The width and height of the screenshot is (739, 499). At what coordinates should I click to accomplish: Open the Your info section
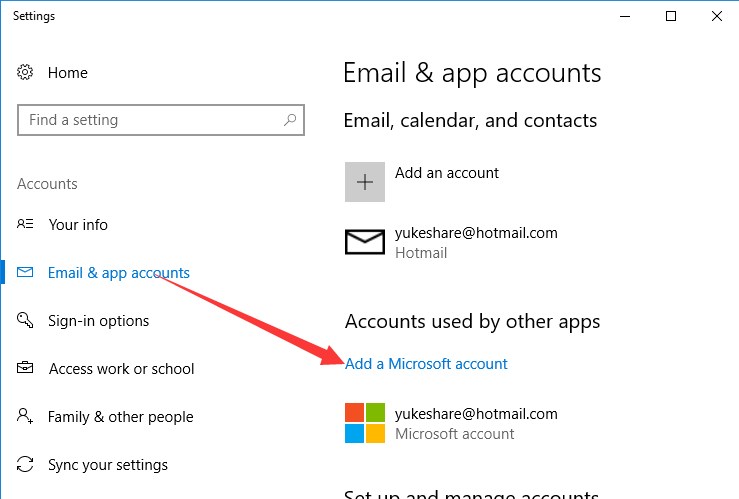click(78, 225)
